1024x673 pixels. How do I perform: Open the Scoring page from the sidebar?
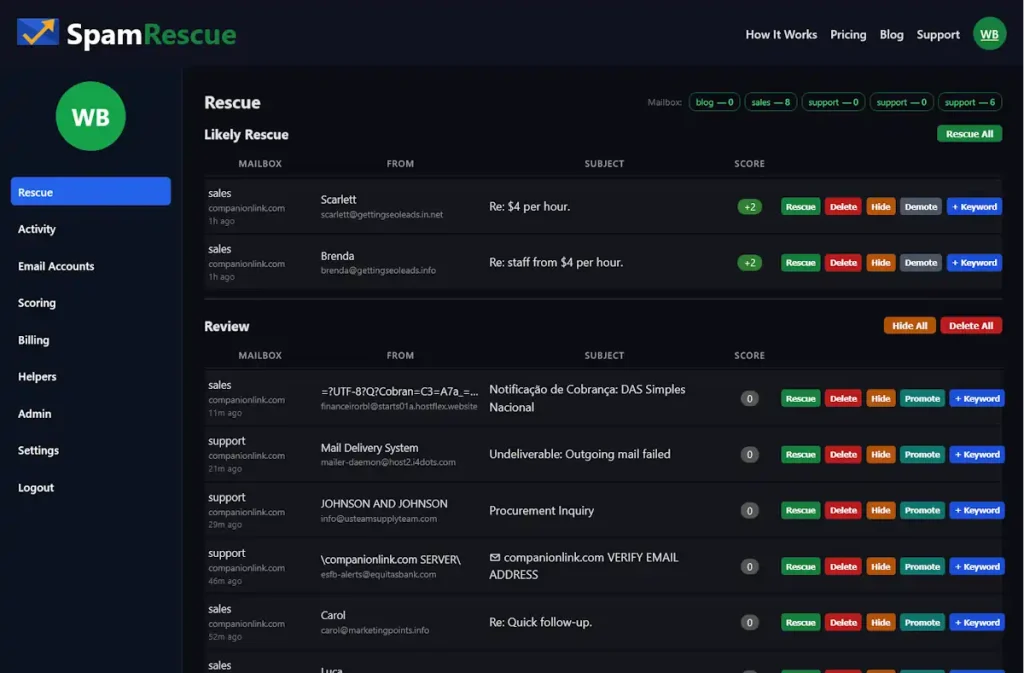tap(37, 303)
